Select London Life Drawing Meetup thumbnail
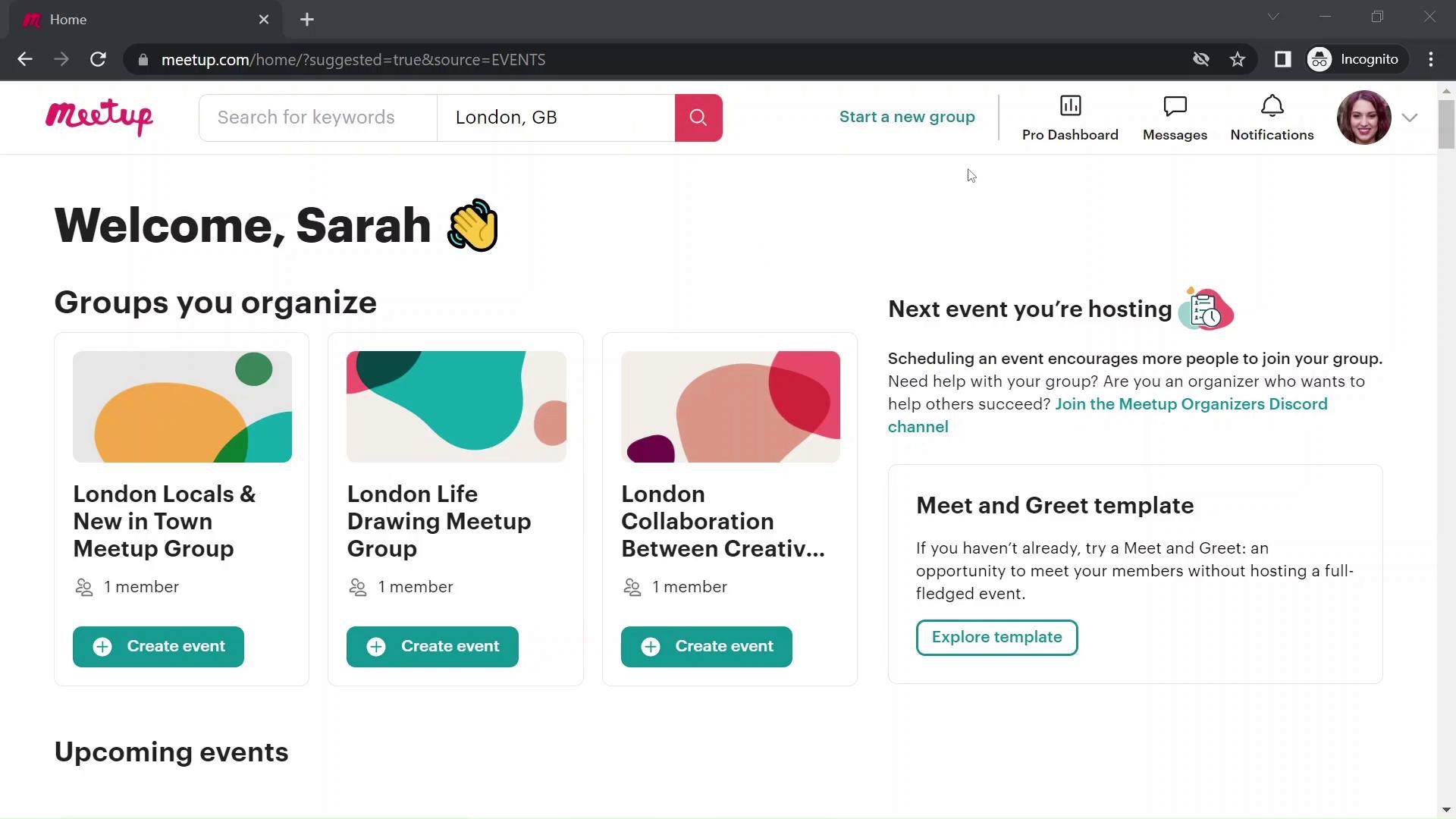 point(456,405)
